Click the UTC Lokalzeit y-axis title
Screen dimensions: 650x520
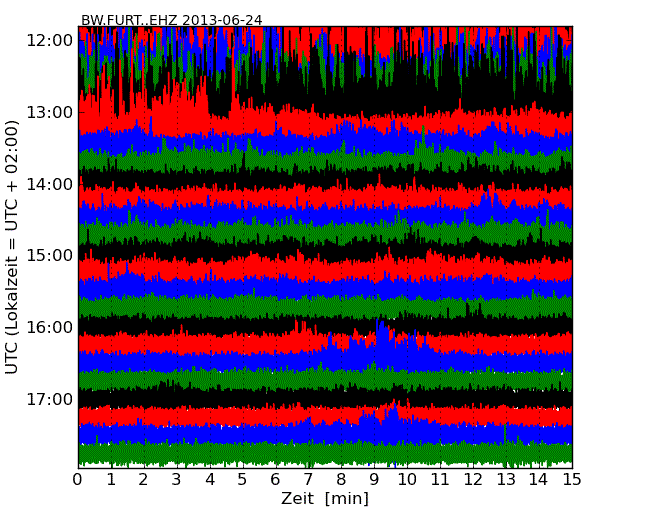click(x=12, y=247)
